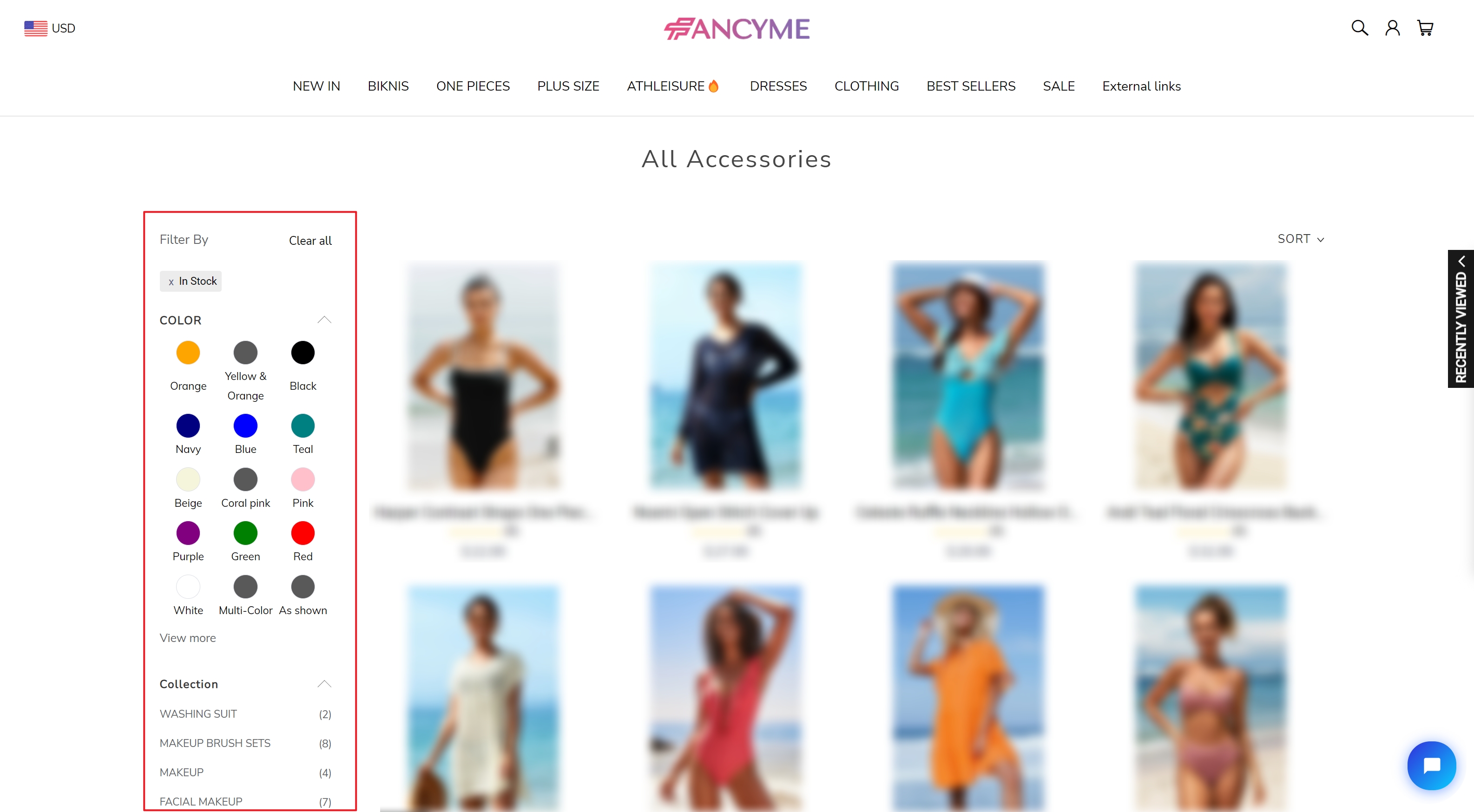Screen dimensions: 1474x812
Task: Open the SORT dropdown
Action: (x=1301, y=238)
